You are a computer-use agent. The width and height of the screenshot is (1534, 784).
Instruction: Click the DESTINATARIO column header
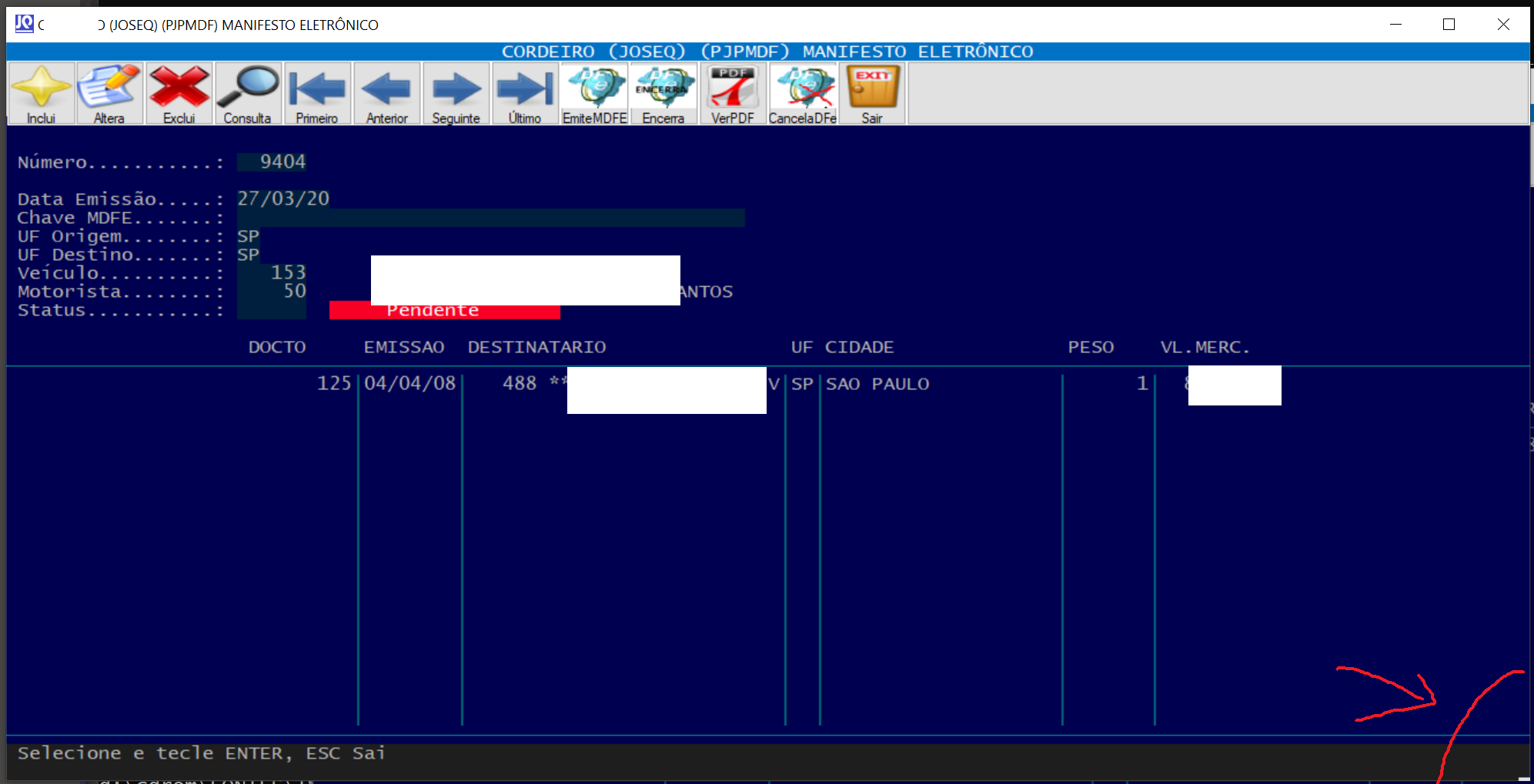(537, 347)
